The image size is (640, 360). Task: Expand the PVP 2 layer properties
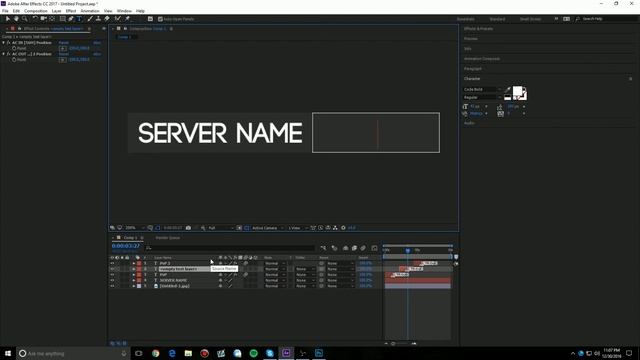click(133, 263)
